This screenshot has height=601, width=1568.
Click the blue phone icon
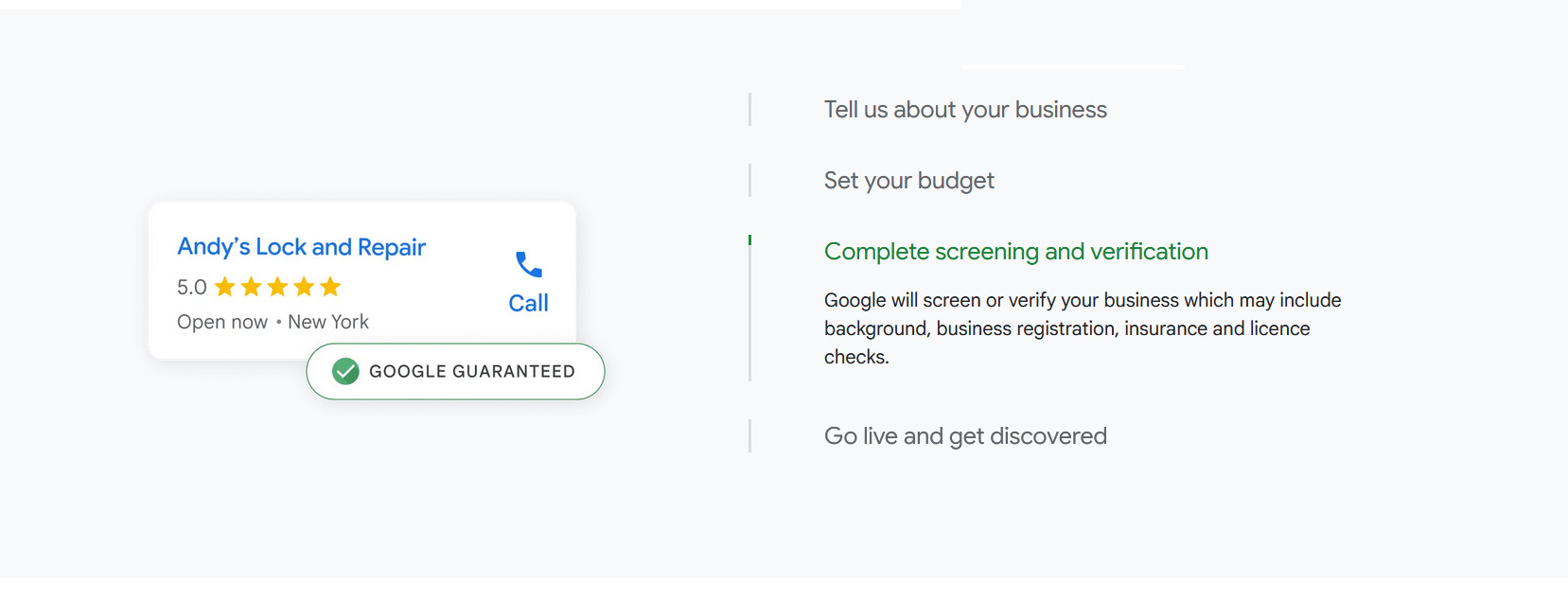point(528,265)
